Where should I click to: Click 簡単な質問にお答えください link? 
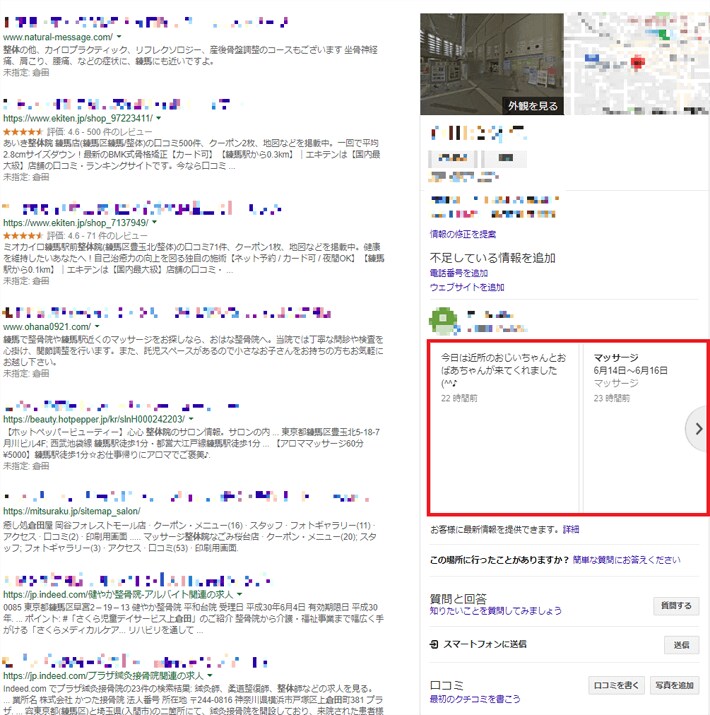click(x=627, y=560)
